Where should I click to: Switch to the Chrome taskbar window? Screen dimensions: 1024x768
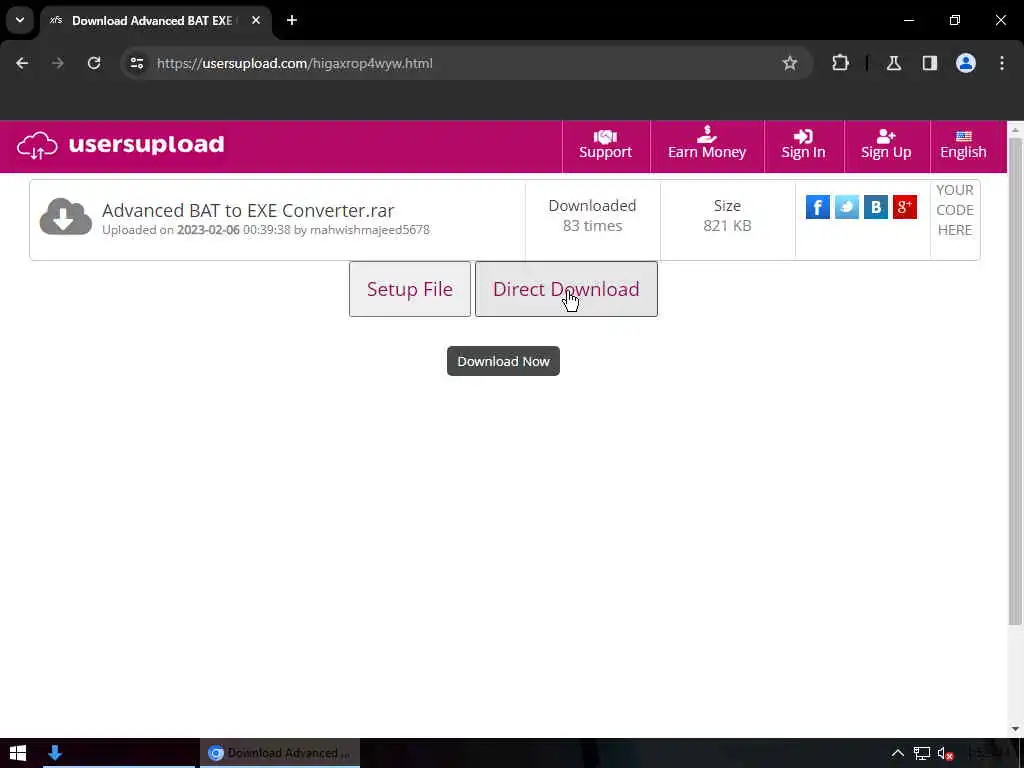click(x=280, y=753)
